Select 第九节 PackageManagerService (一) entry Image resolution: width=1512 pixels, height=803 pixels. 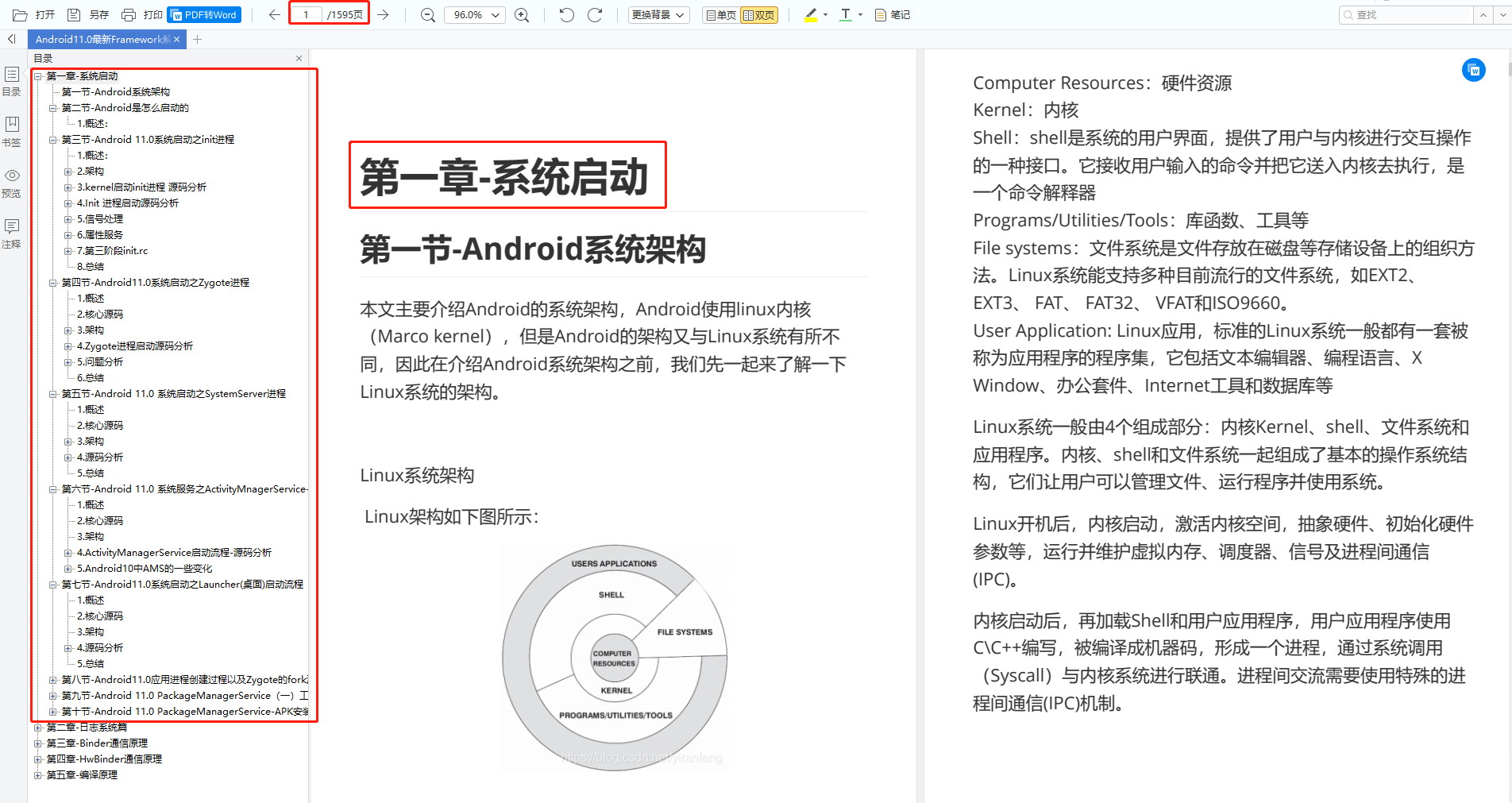click(x=184, y=696)
